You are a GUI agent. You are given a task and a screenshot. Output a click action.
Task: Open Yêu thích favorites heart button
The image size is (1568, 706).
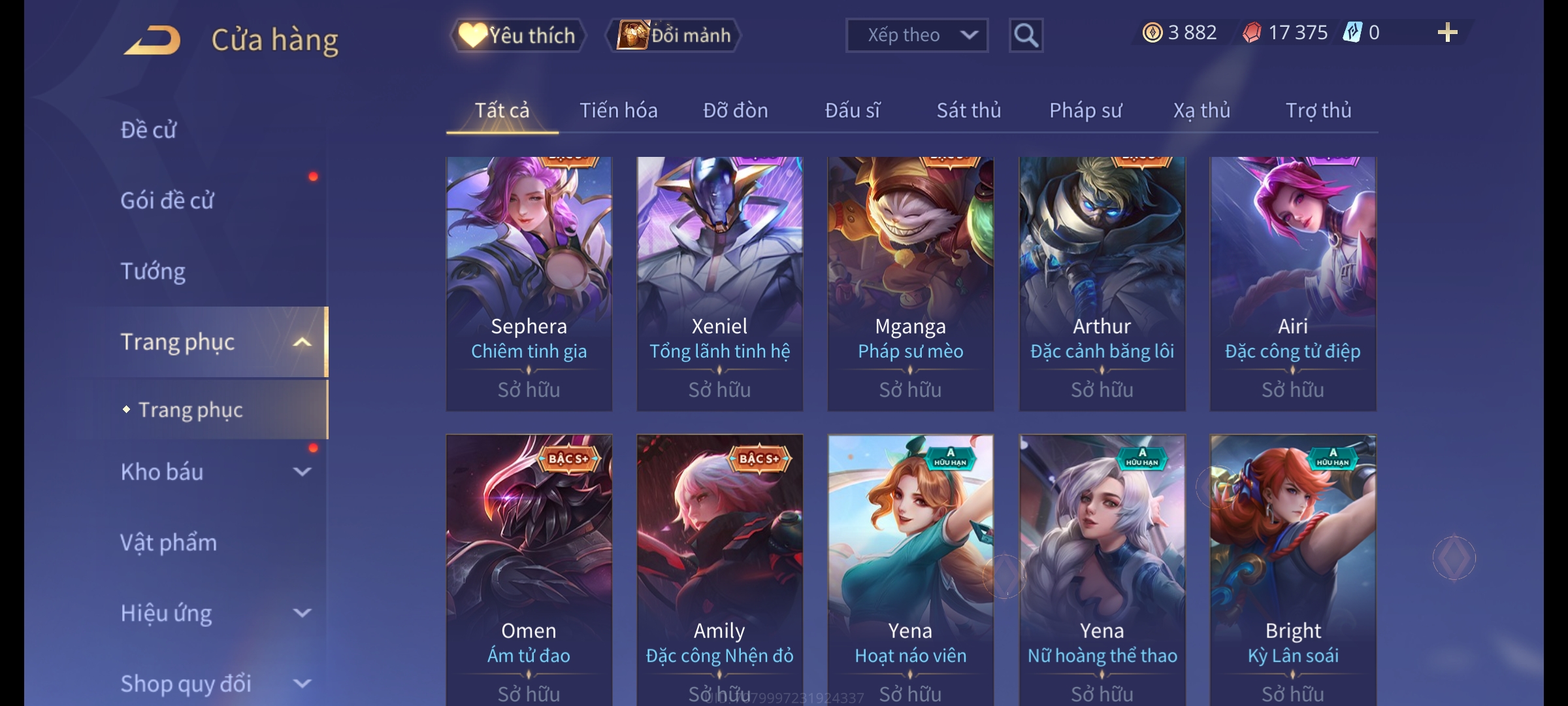pyautogui.click(x=517, y=35)
